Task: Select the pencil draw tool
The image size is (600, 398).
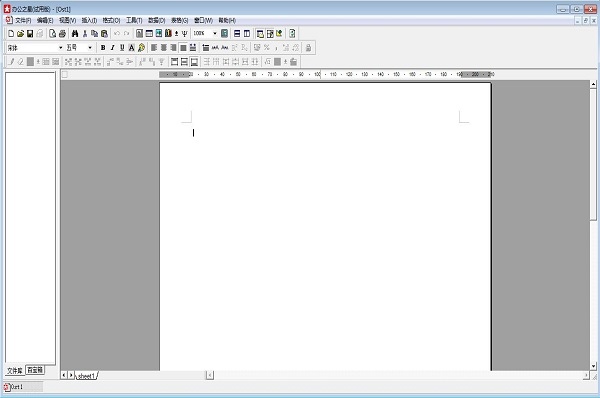Action: click(11, 62)
